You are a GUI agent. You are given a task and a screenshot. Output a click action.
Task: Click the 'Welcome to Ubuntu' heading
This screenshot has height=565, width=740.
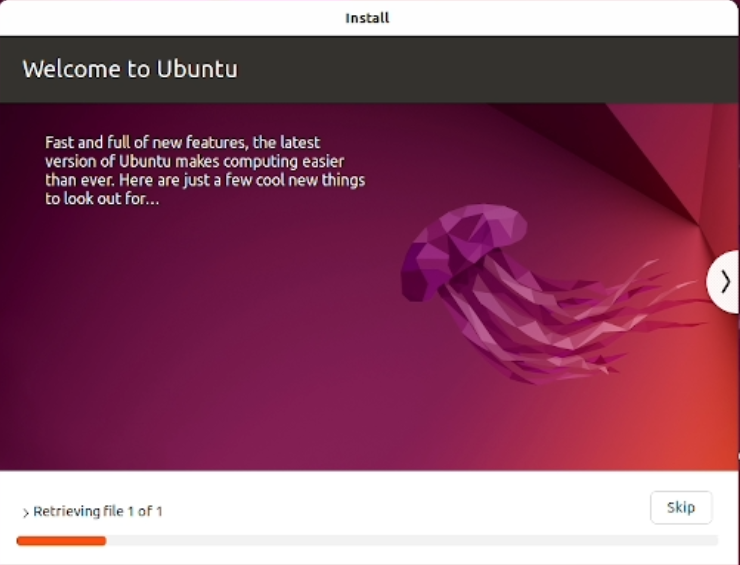(130, 69)
